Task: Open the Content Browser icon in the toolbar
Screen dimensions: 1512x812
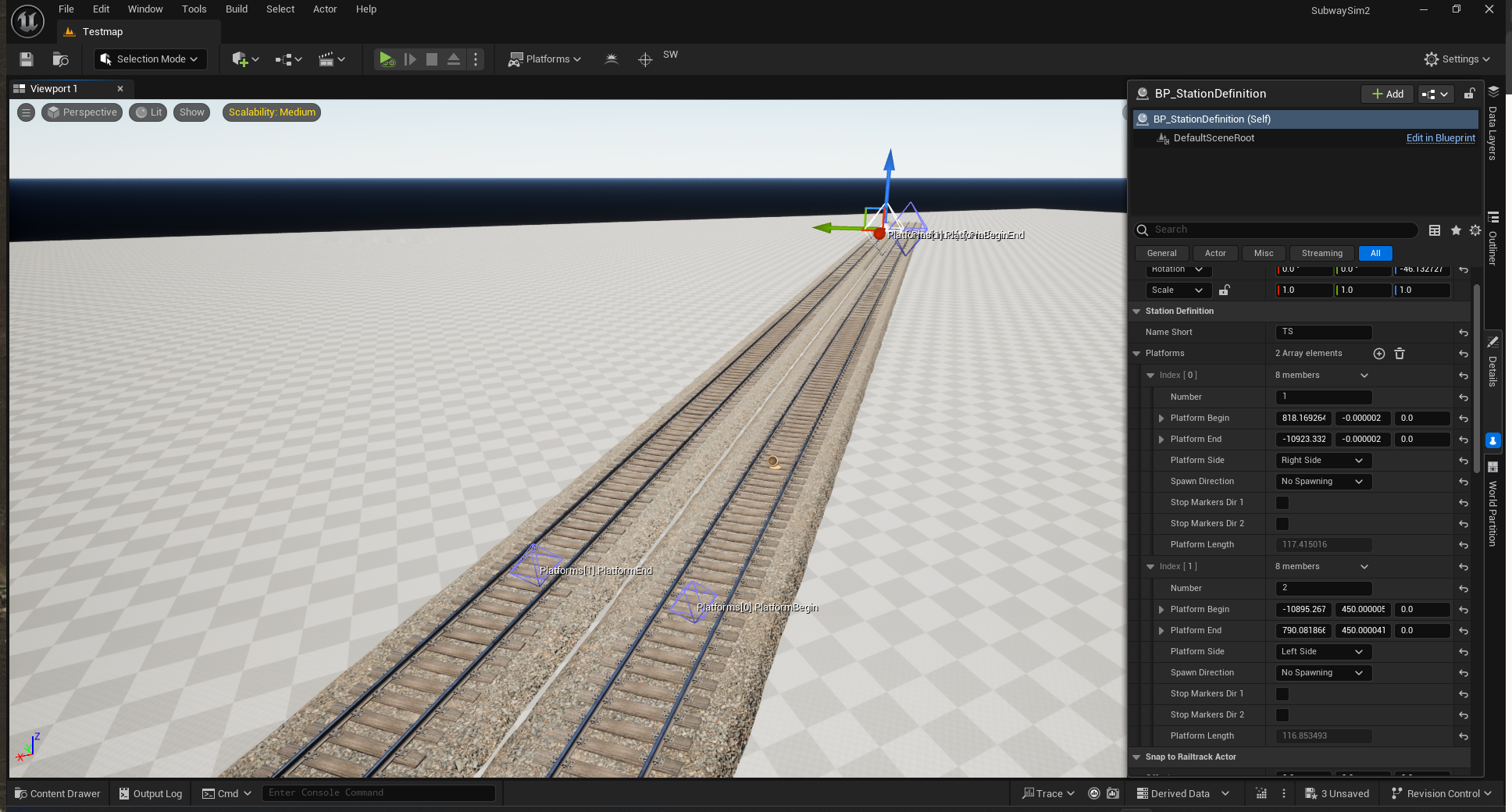Action: pyautogui.click(x=60, y=59)
